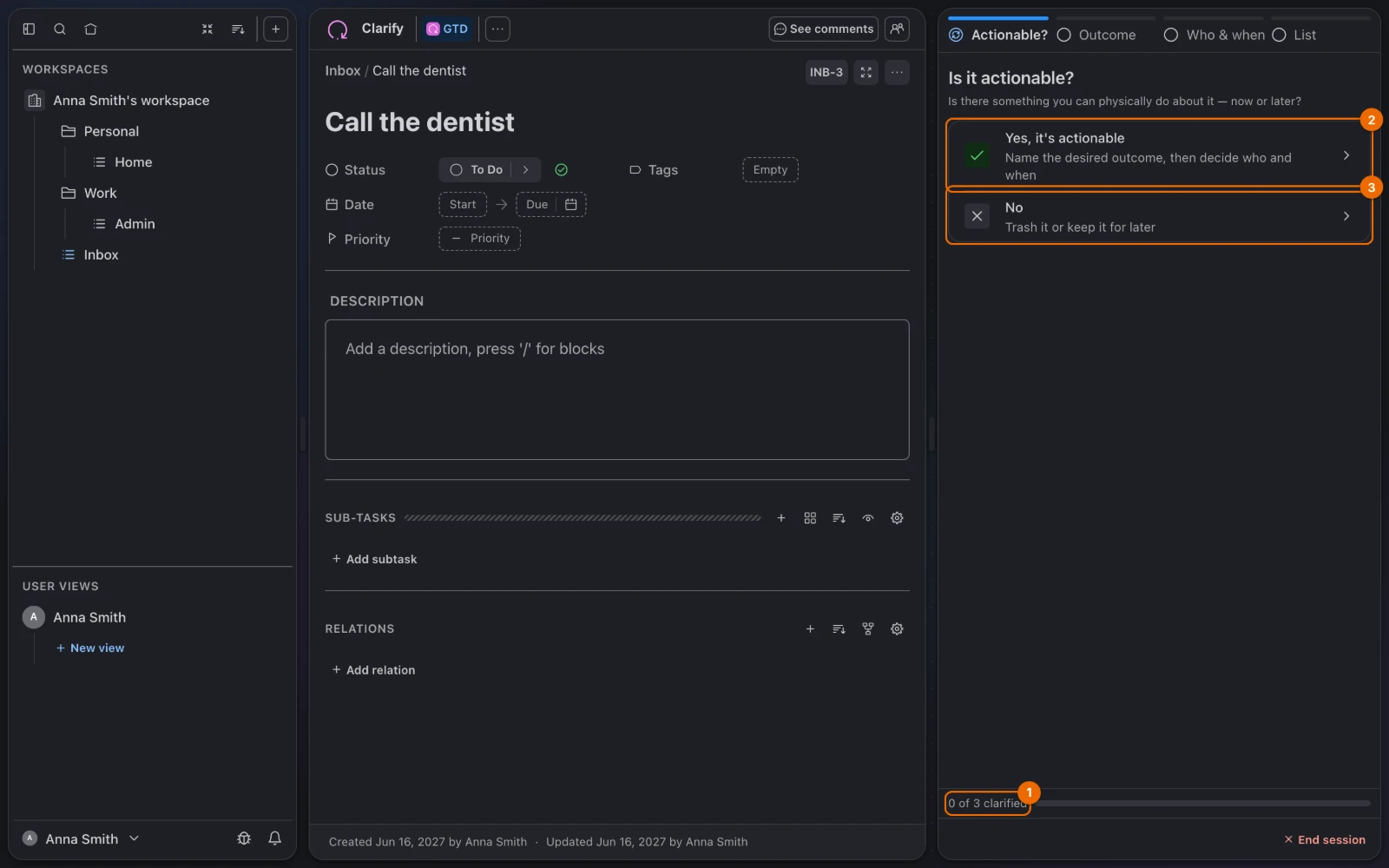Open notifications bell
Screen dimensions: 1389x868
click(x=274, y=838)
